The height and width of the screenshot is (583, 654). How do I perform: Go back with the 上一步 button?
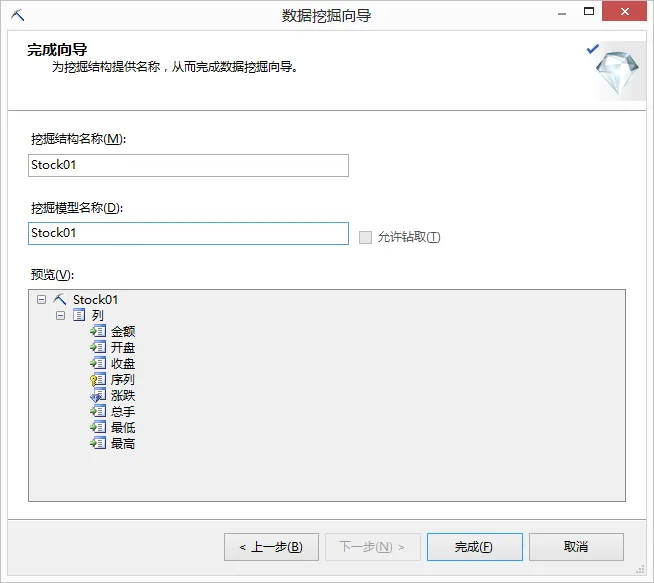[x=271, y=547]
